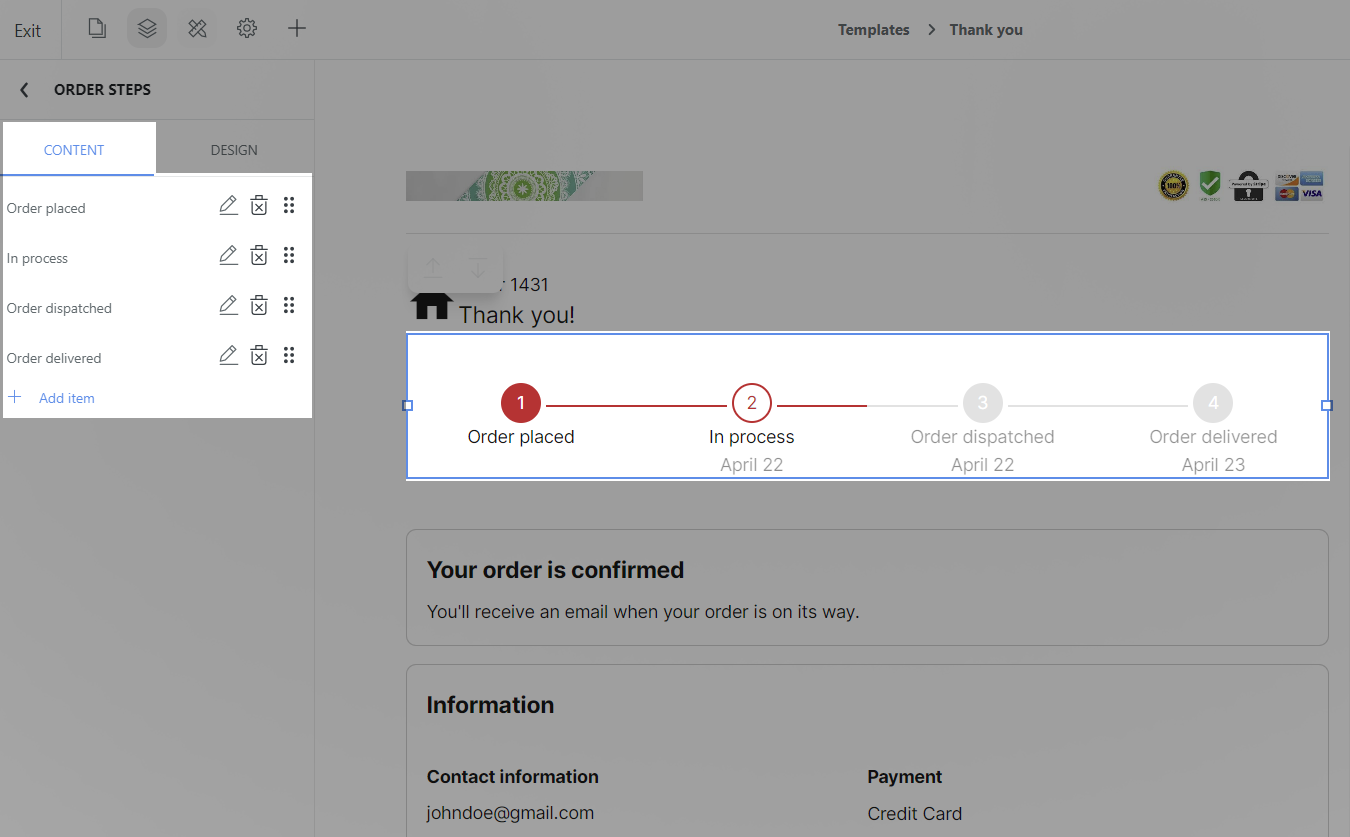The image size is (1350, 837).
Task: Delete the Order placed step
Action: 259,206
